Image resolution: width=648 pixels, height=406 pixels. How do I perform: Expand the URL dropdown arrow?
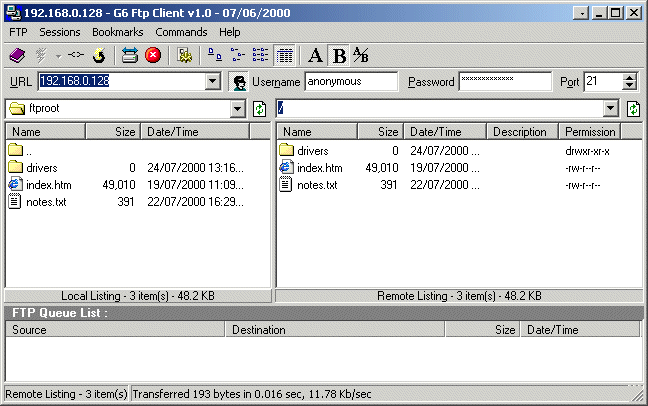pyautogui.click(x=212, y=81)
